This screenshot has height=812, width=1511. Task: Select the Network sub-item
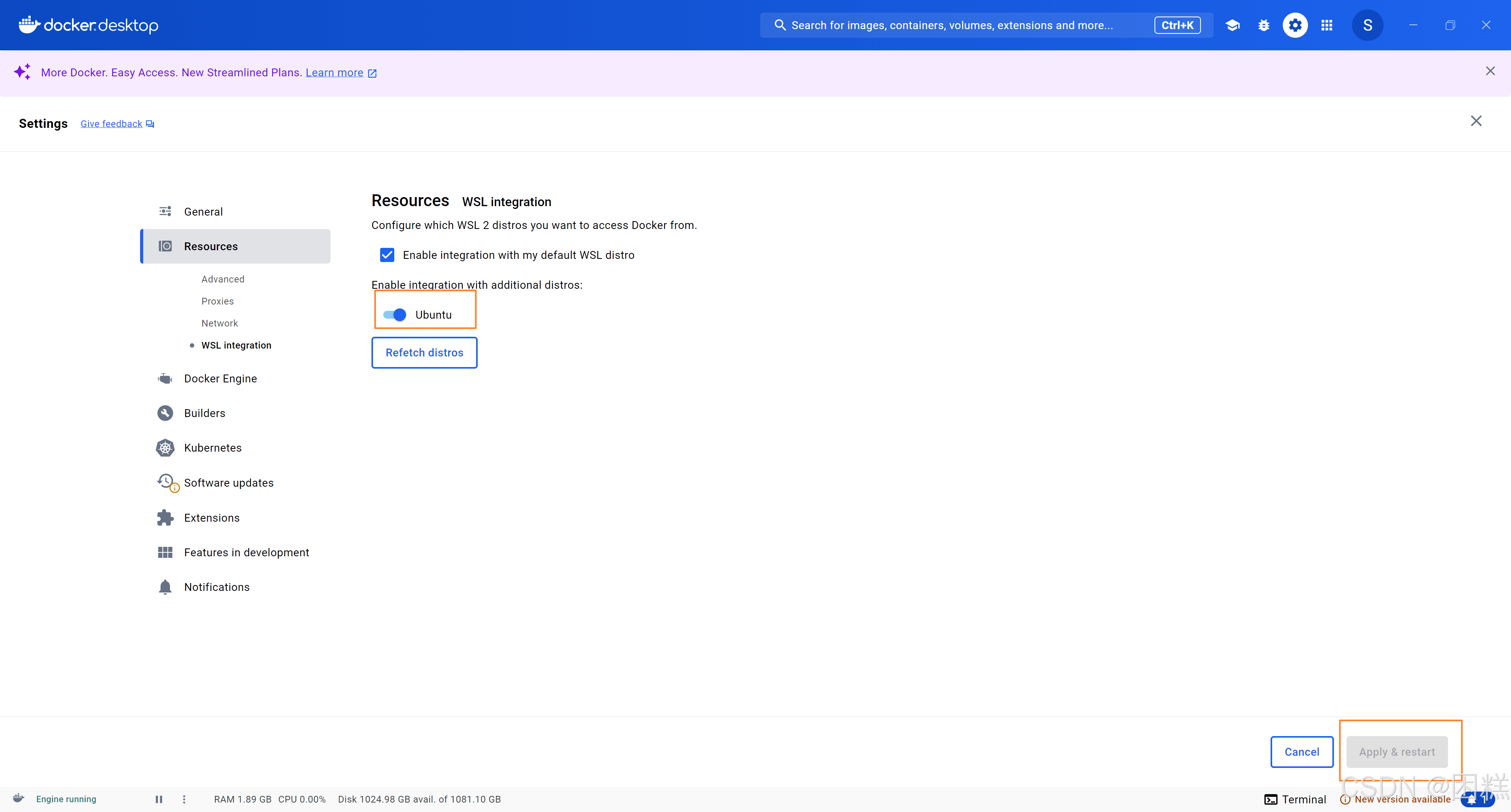pyautogui.click(x=220, y=323)
